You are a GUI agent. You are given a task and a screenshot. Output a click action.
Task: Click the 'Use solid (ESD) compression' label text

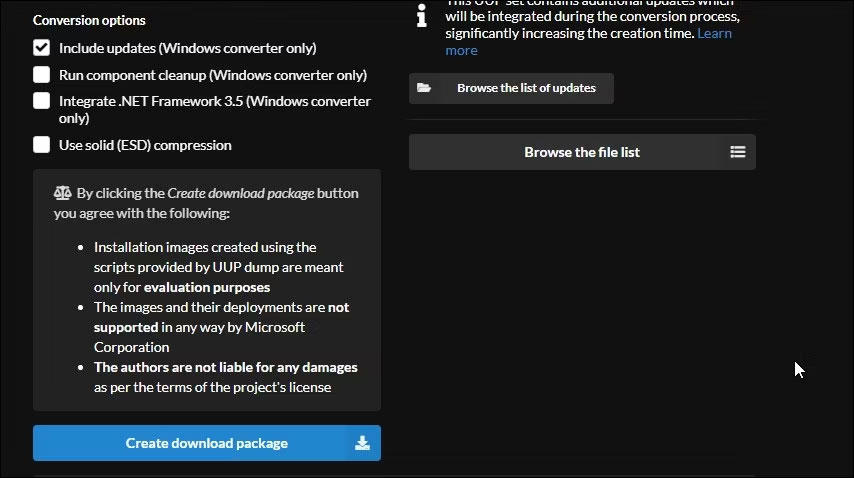[x=145, y=145]
